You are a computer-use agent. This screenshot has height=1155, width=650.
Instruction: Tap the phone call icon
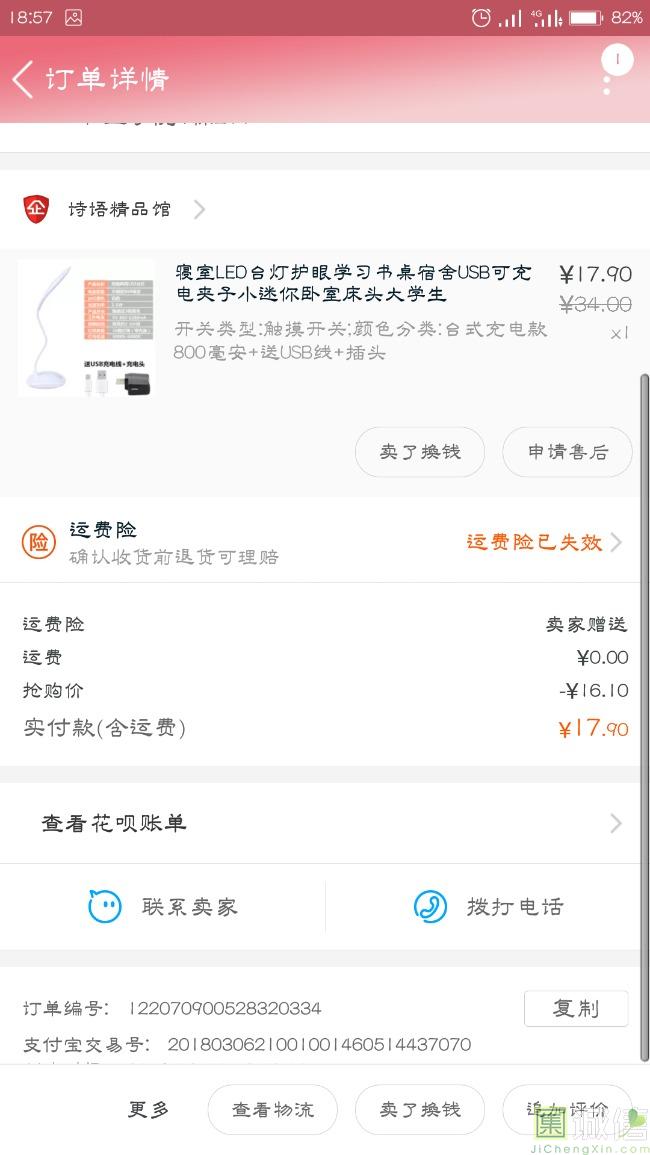(430, 907)
